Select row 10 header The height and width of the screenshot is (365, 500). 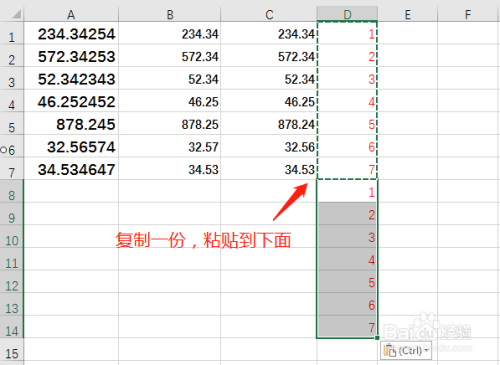[12, 237]
